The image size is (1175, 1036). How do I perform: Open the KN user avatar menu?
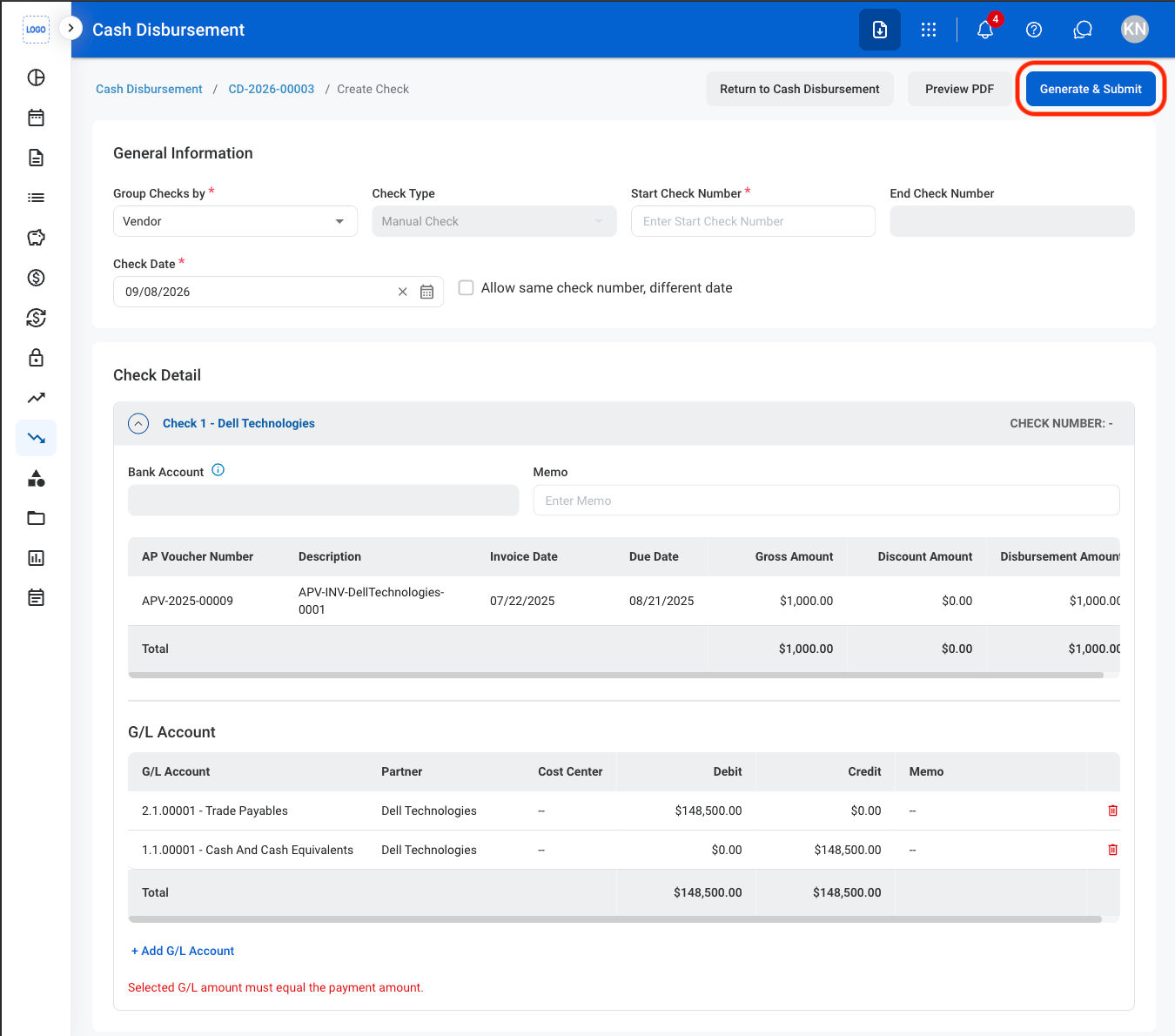tap(1135, 30)
